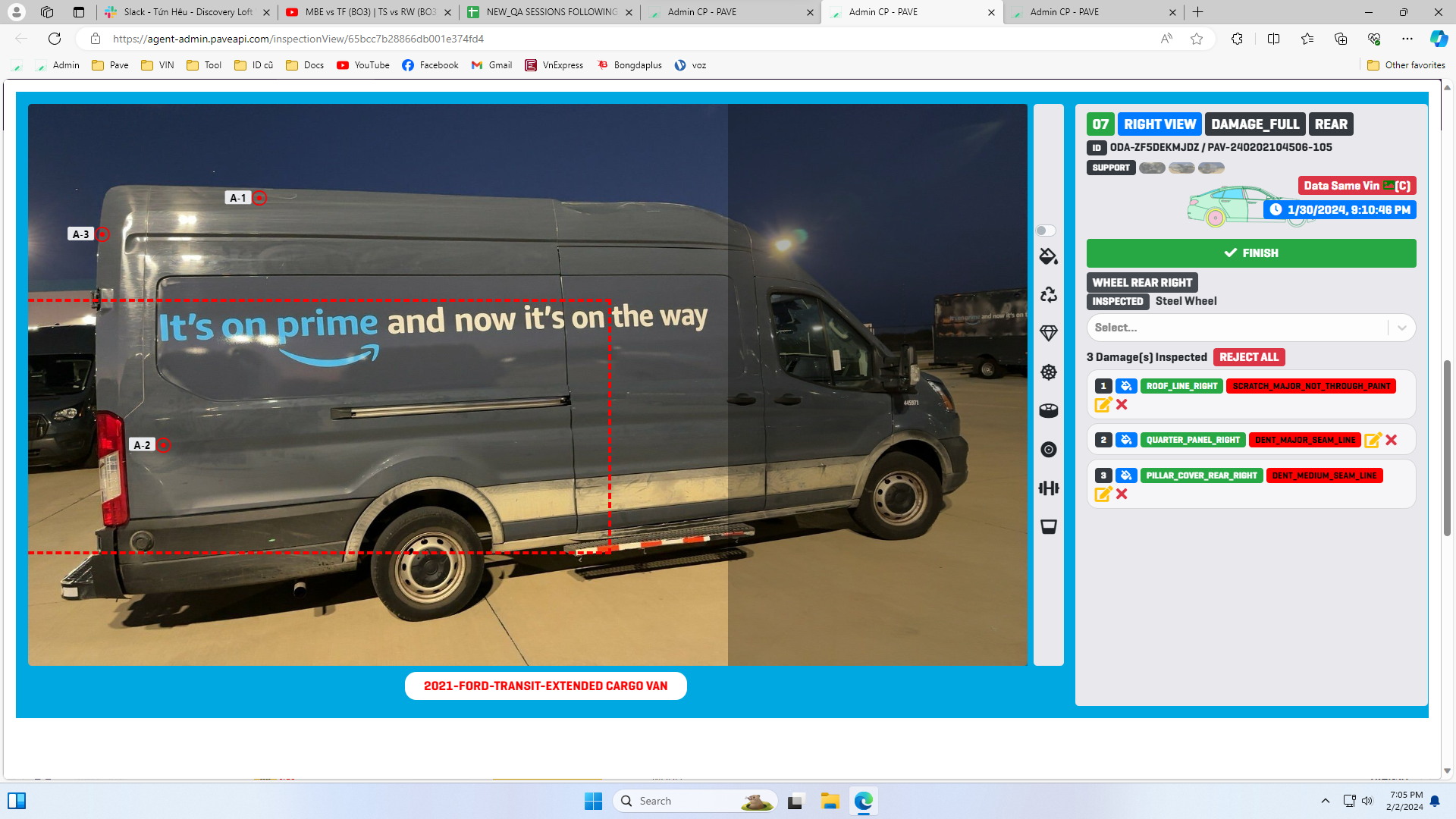1456x819 pixels.
Task: Edit the ROOF_LINE_RIGHT damage entry
Action: (x=1103, y=405)
